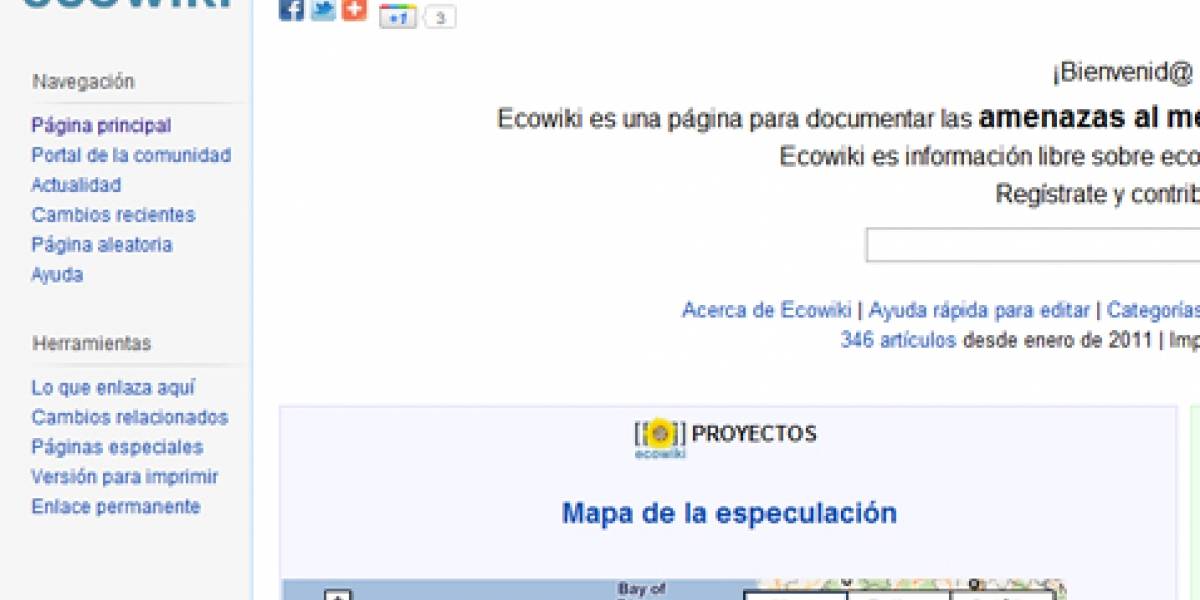Open the Ayuda link in navigation
Viewport: 1200px width, 600px height.
tap(57, 275)
